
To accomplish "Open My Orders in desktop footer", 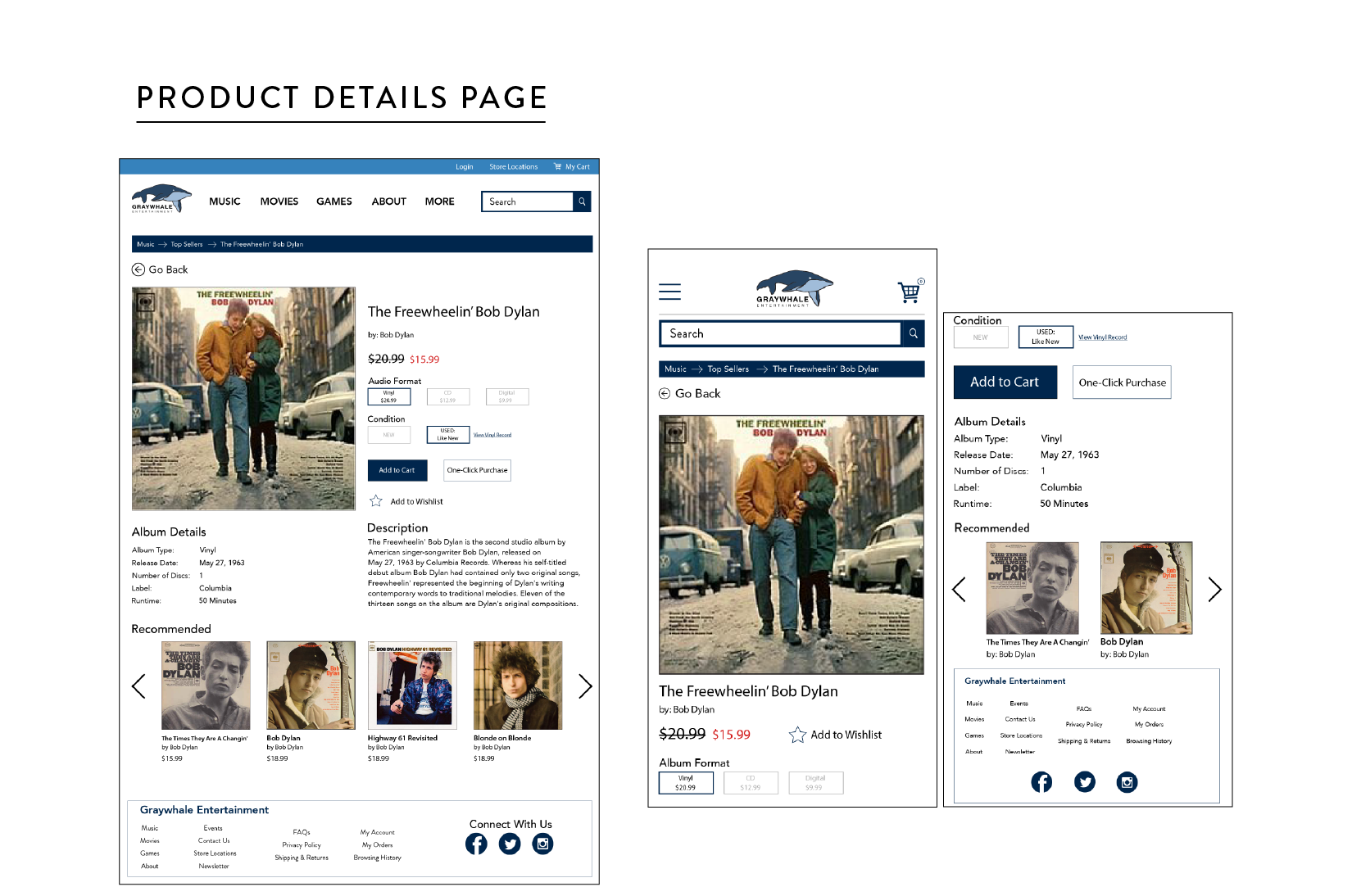I will [378, 845].
